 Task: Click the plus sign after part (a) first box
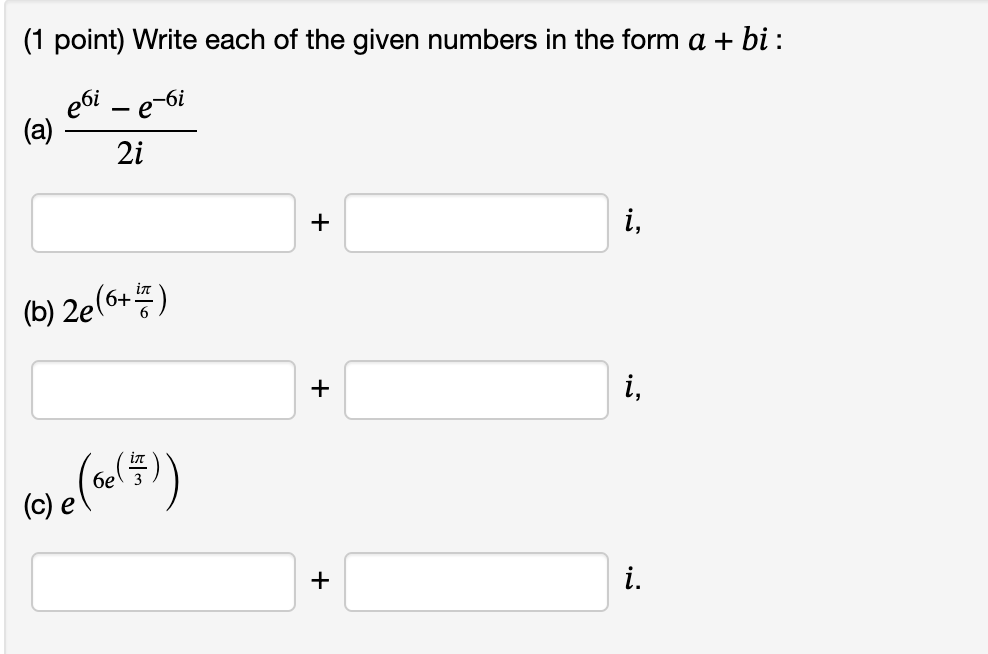pos(320,222)
